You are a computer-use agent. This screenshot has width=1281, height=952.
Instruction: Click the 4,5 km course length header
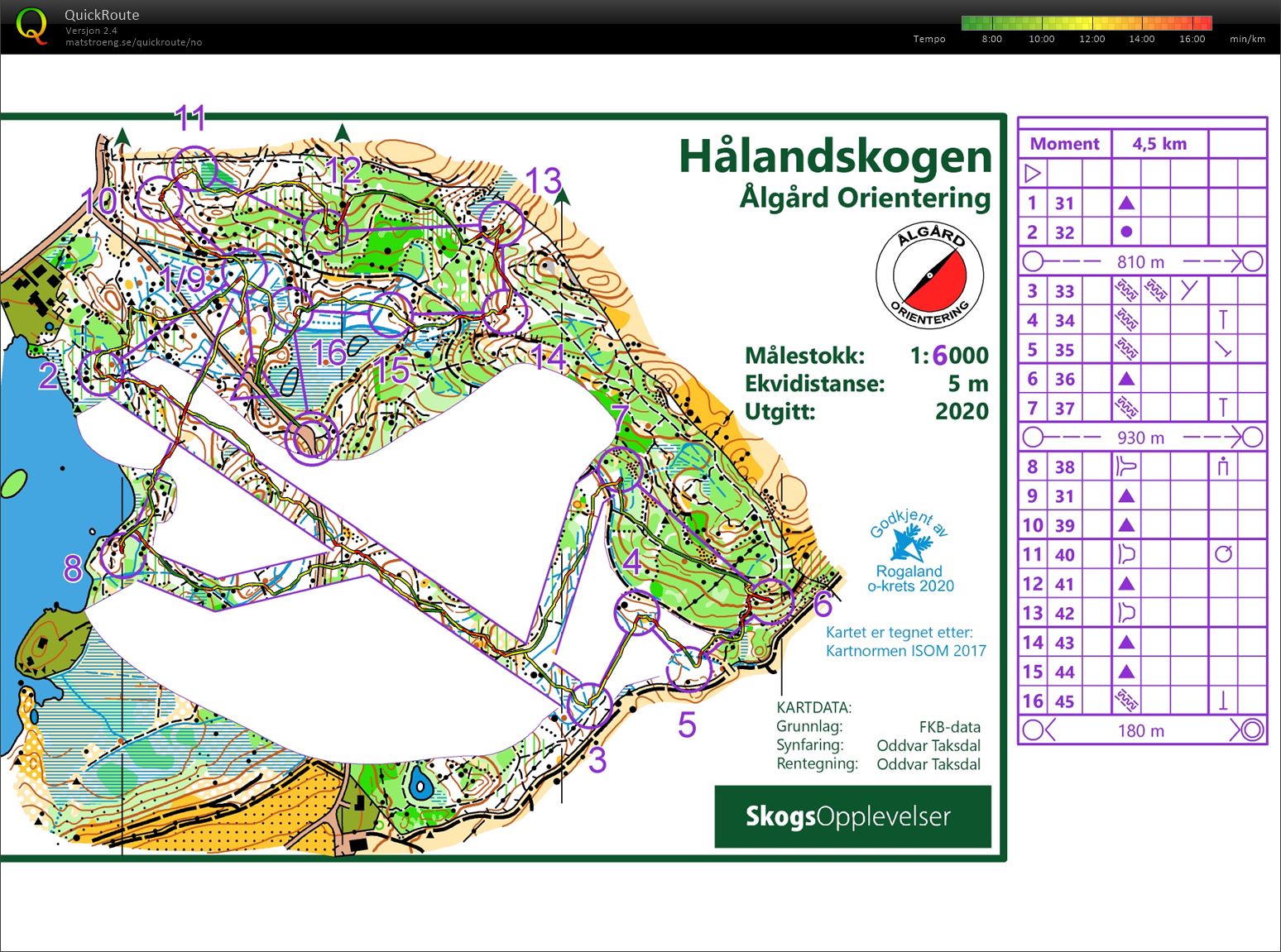coord(1159,144)
